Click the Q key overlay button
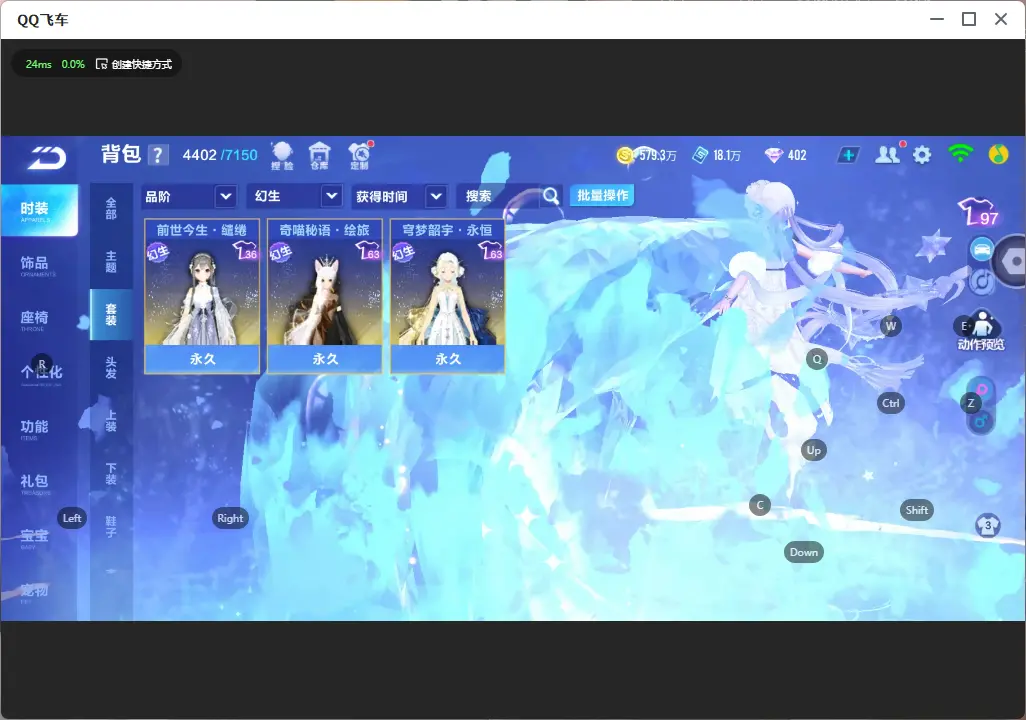Viewport: 1026px width, 720px height. [817, 359]
